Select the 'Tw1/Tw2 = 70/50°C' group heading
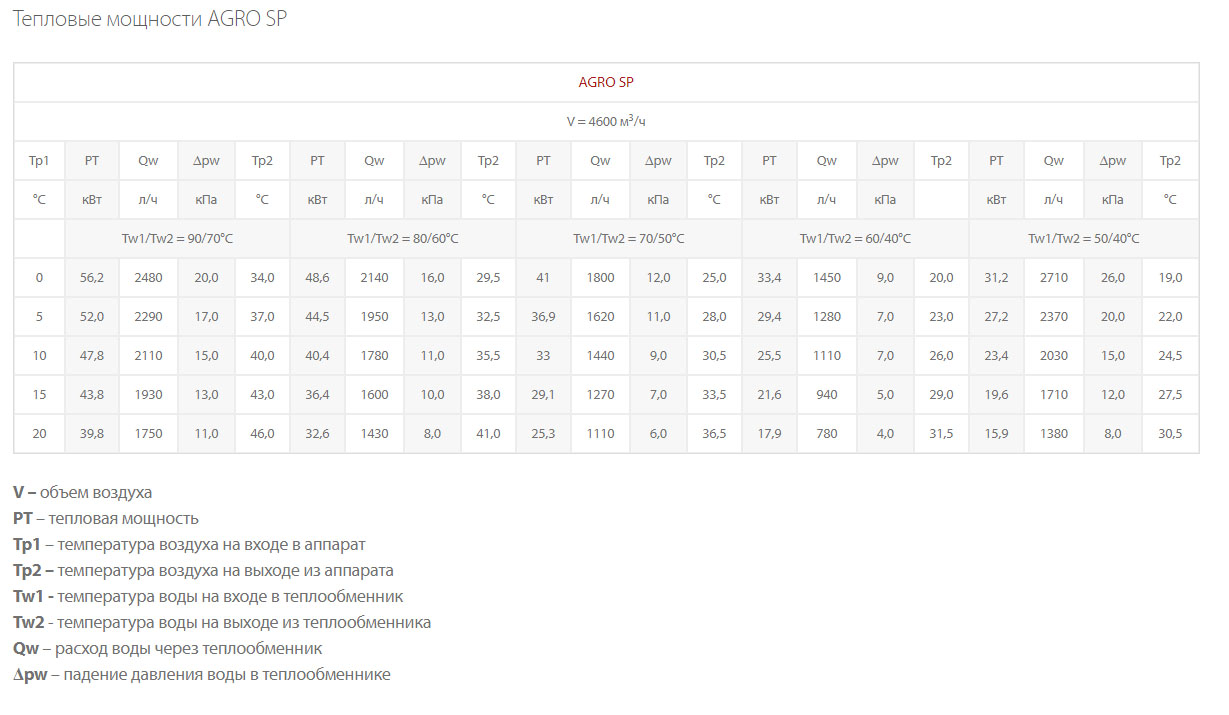 629,238
